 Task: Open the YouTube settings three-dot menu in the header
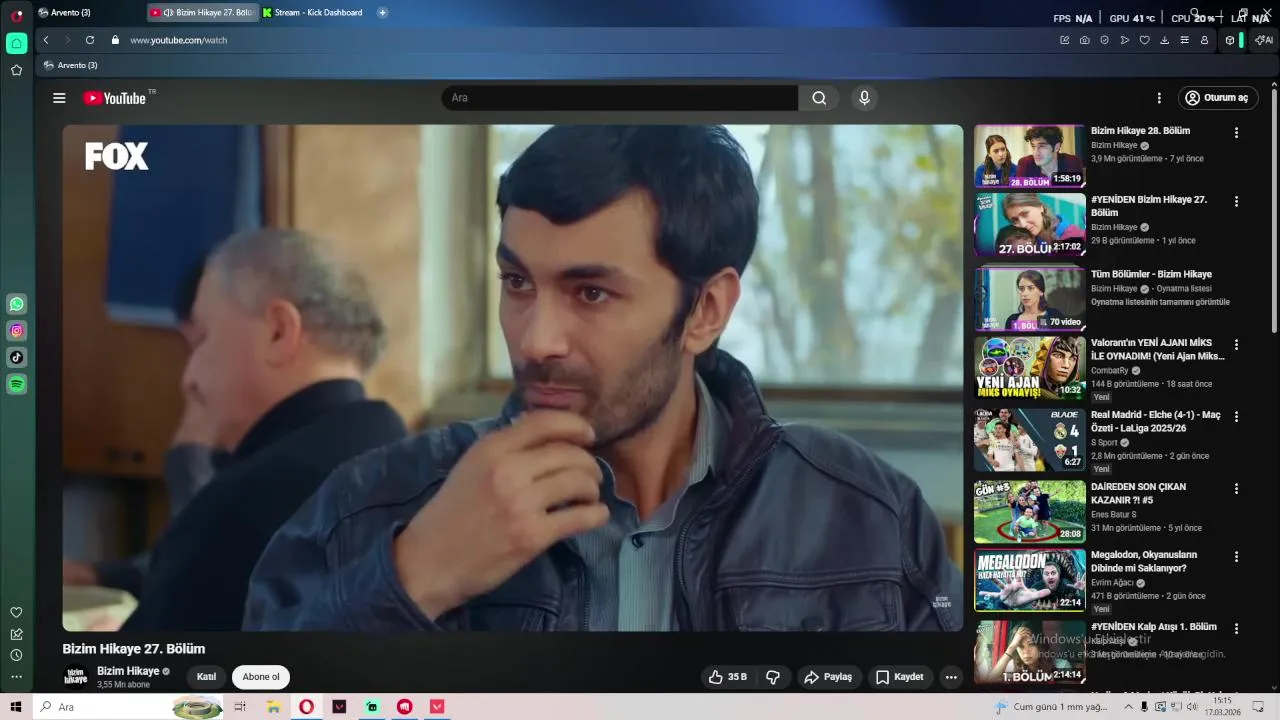(x=1159, y=98)
